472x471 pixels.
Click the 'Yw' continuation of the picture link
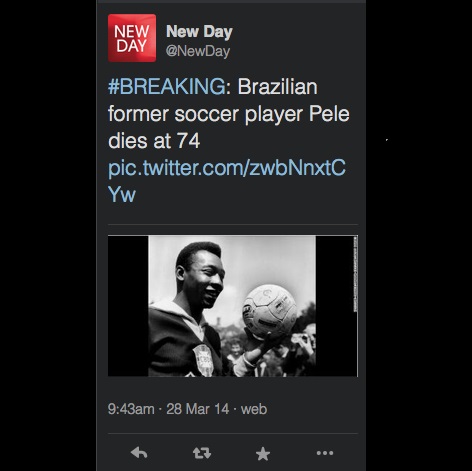[x=122, y=195]
